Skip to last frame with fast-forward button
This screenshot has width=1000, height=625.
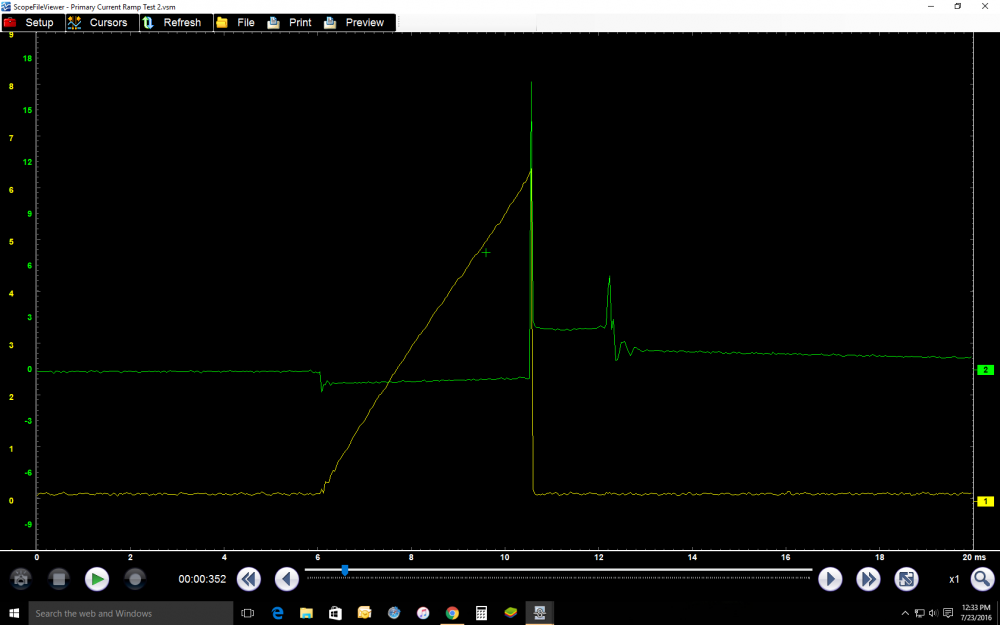(868, 579)
